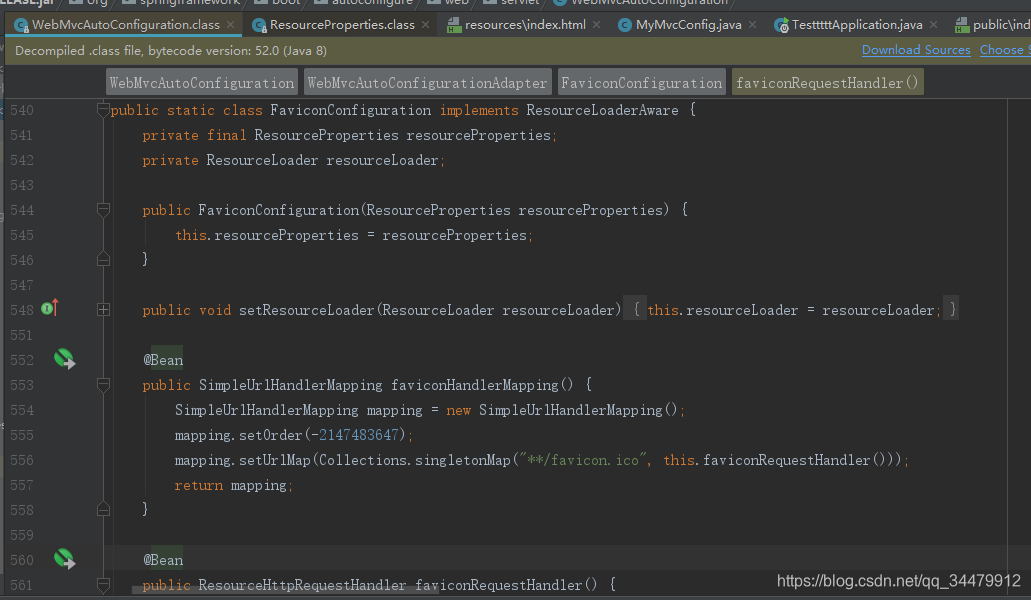Click Java class icon on MyMvcConfig tab
The height and width of the screenshot is (600, 1031).
click(x=625, y=26)
